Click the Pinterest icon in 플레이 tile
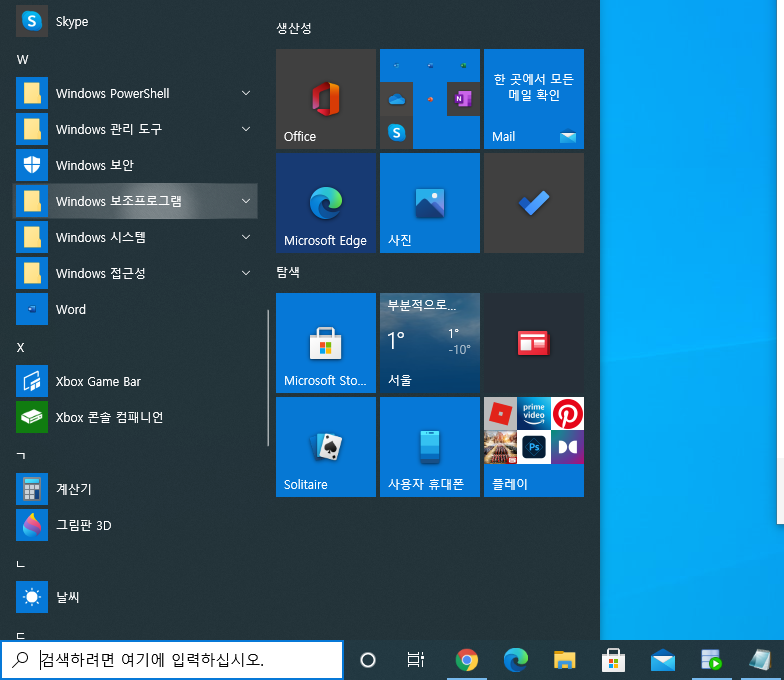Screen dimensions: 784x680 coord(568,414)
